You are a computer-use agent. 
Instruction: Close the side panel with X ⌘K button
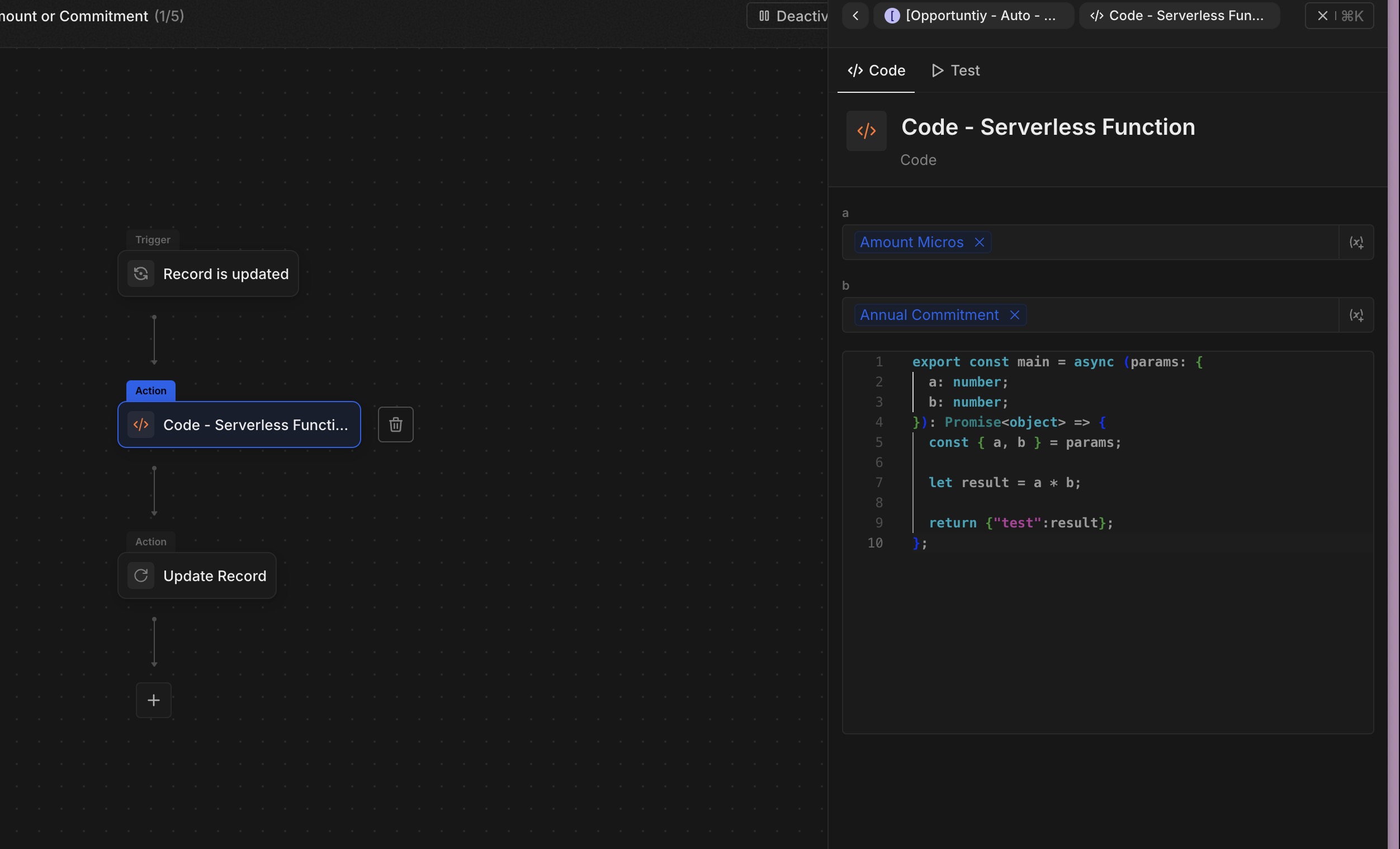pos(1339,16)
